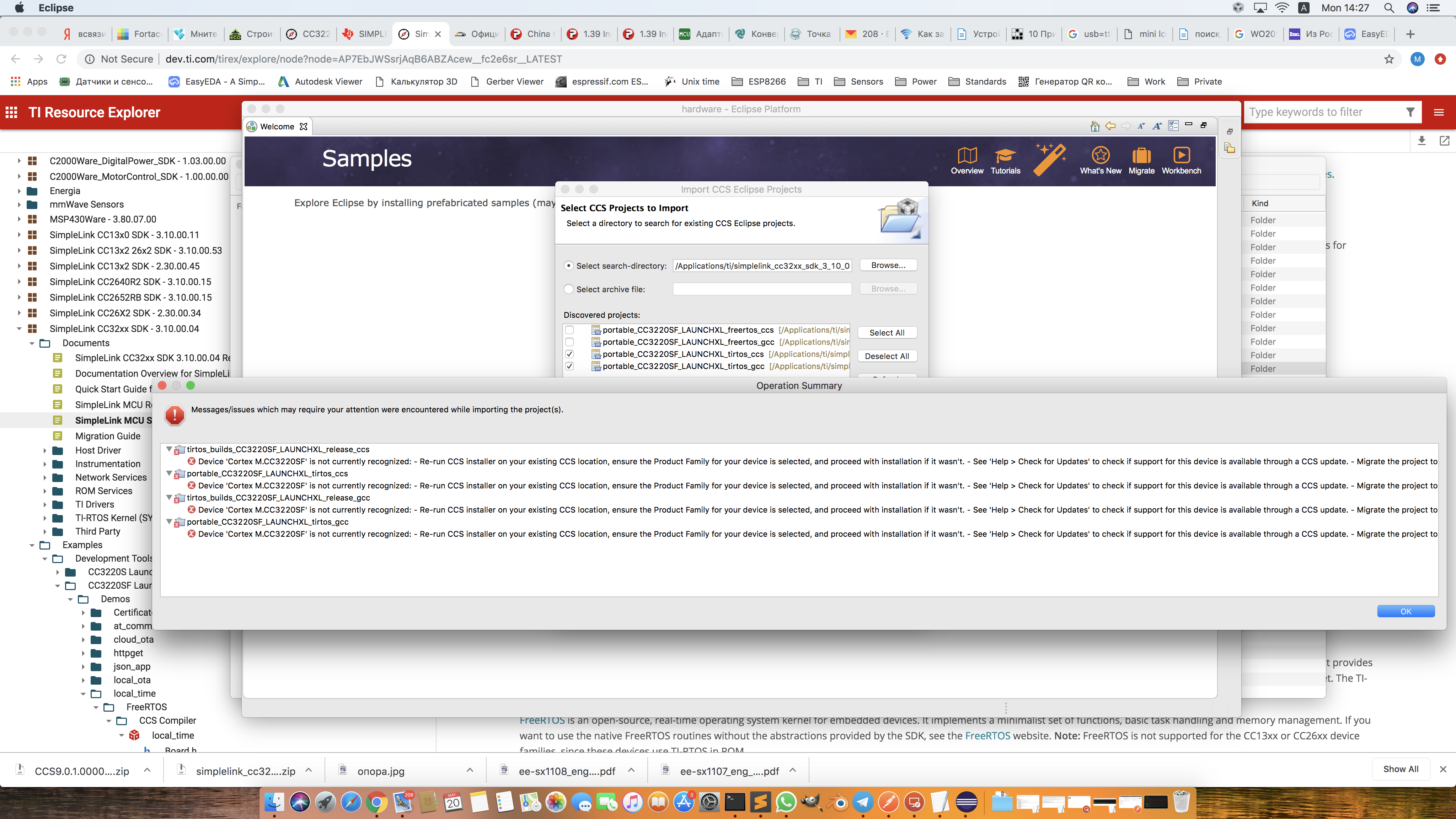Click the back arrow in Welcome toolbar
The width and height of the screenshot is (1456, 819).
(1110, 126)
